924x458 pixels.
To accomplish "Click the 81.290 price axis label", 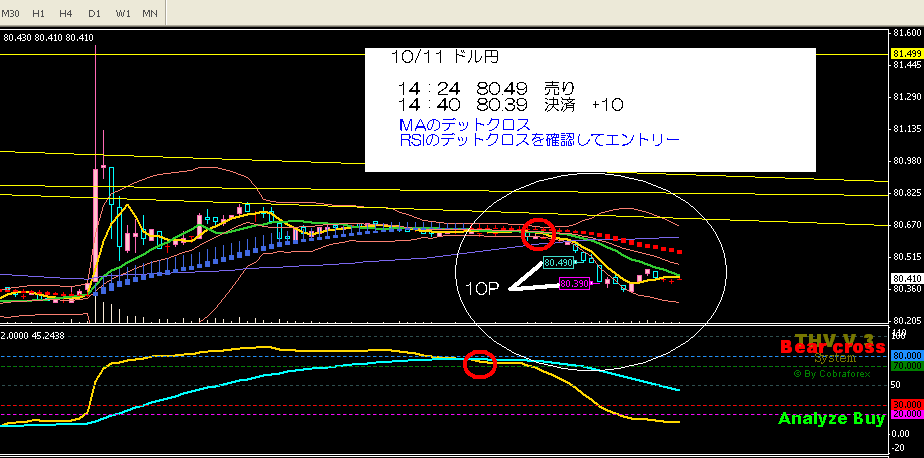I will click(906, 96).
